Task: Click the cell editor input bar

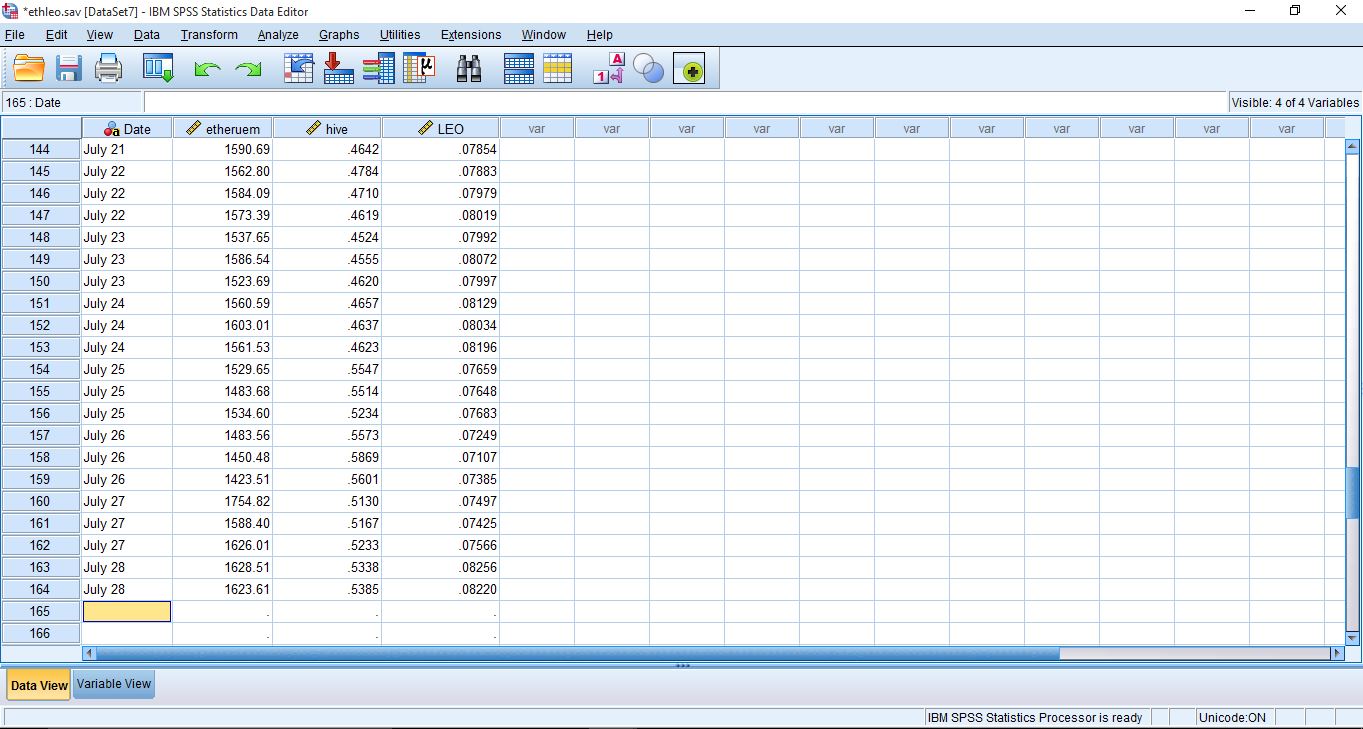Action: (685, 102)
